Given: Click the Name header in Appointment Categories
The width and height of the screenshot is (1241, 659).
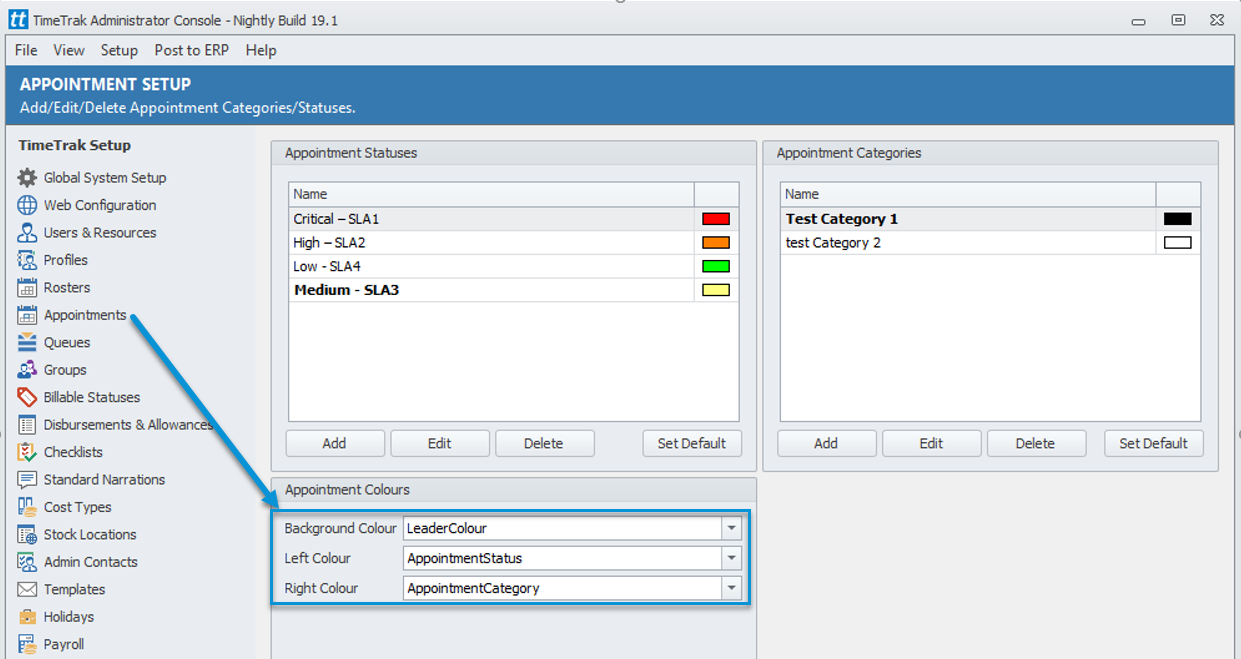Looking at the screenshot, I should coord(968,194).
